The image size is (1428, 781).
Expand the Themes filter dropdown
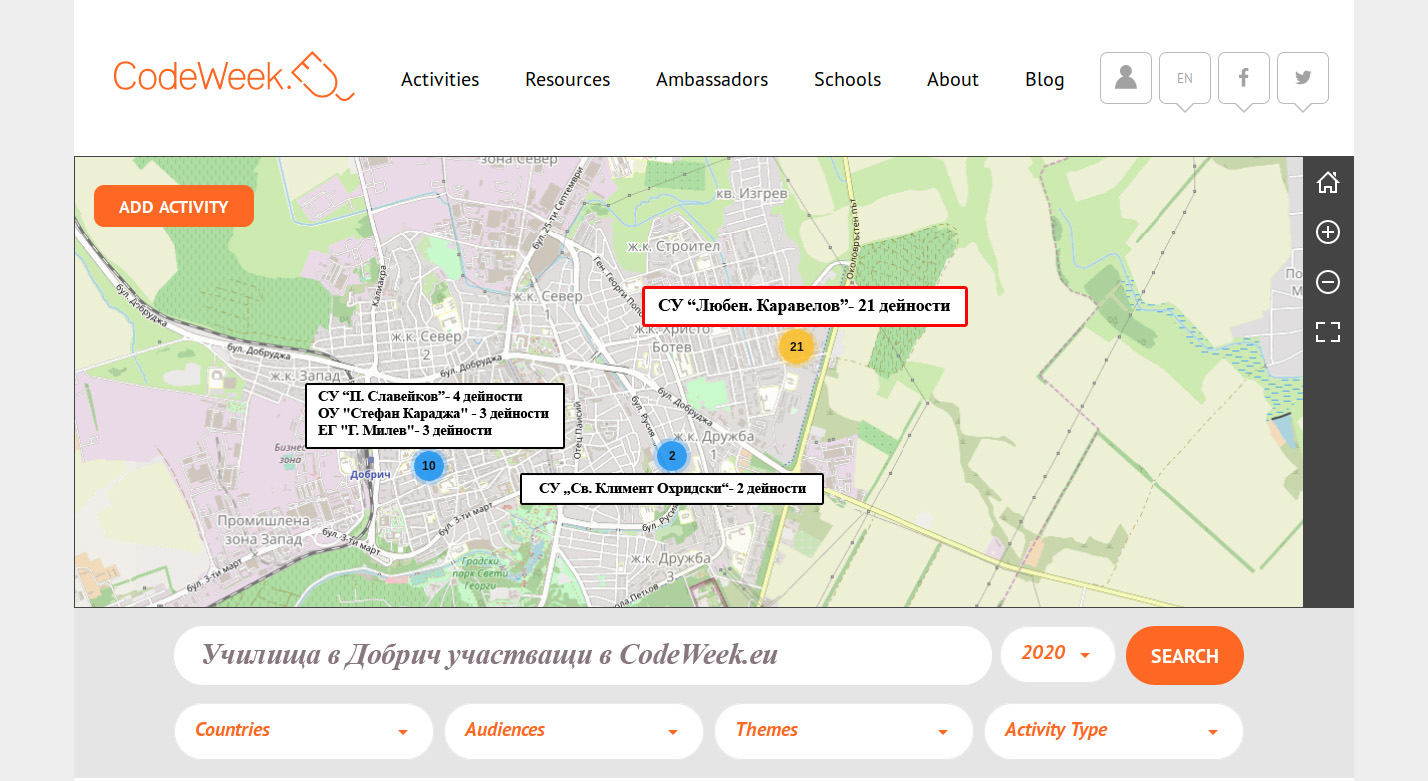[843, 731]
